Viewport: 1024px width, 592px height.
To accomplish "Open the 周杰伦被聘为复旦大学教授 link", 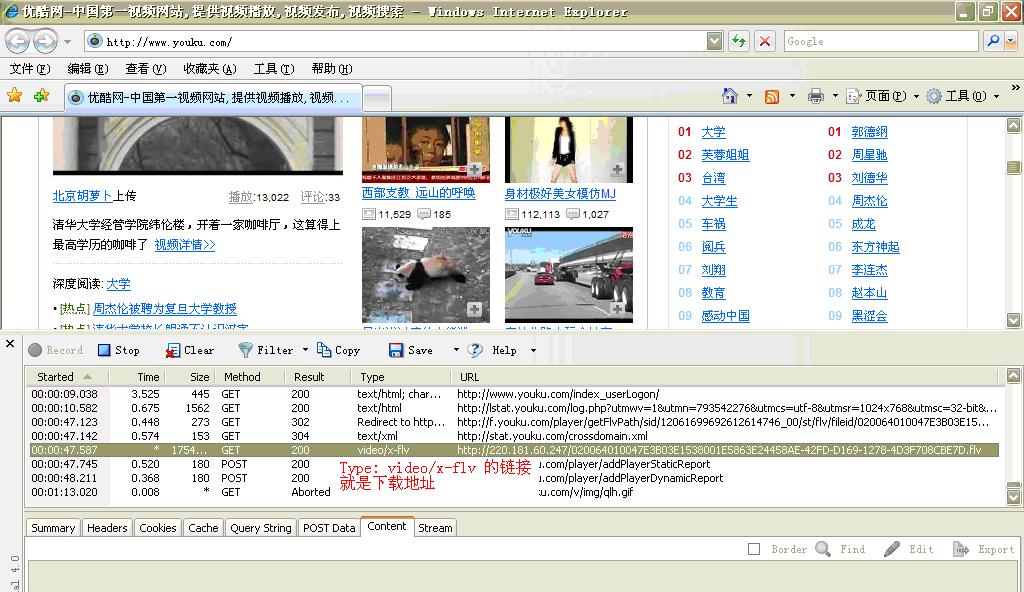I will coord(165,308).
